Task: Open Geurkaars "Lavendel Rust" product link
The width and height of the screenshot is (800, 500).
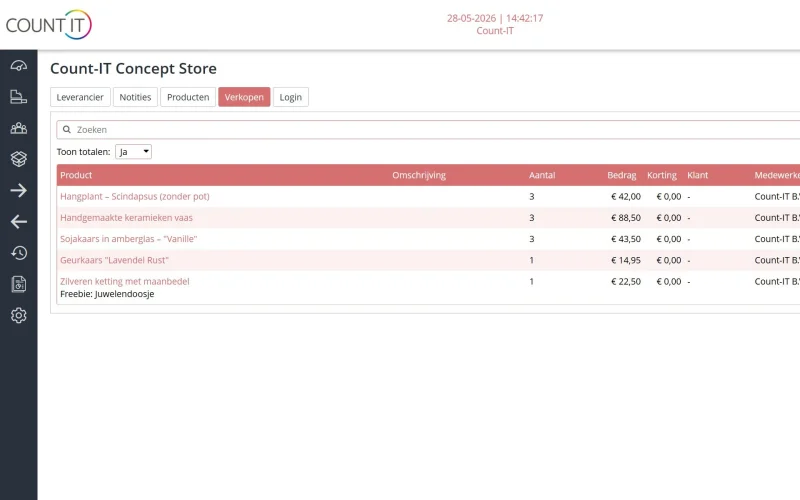Action: [x=114, y=260]
